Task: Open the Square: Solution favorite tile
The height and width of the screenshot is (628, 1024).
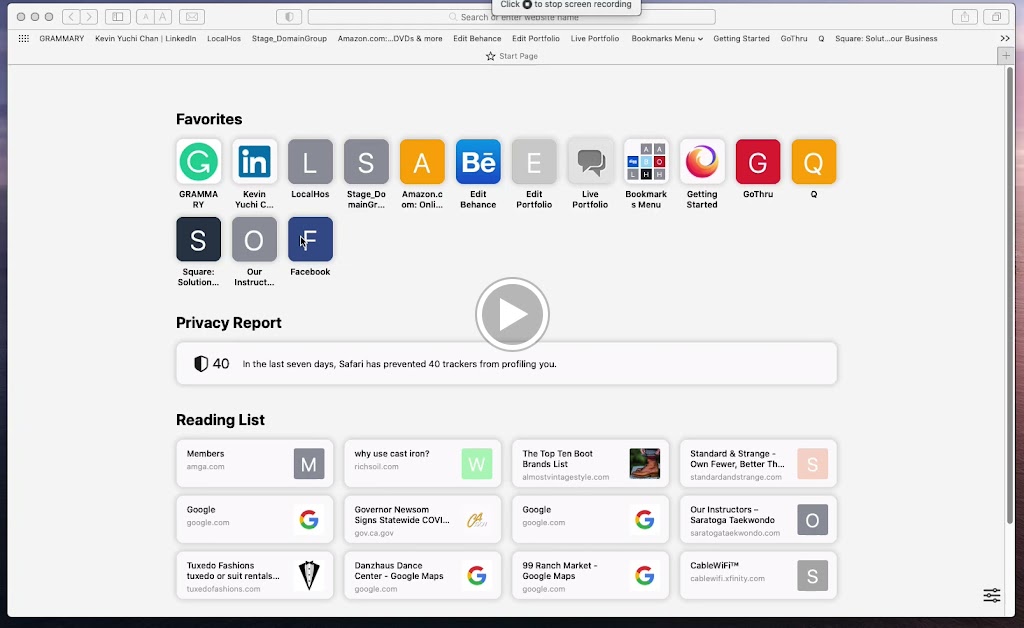Action: tap(199, 239)
